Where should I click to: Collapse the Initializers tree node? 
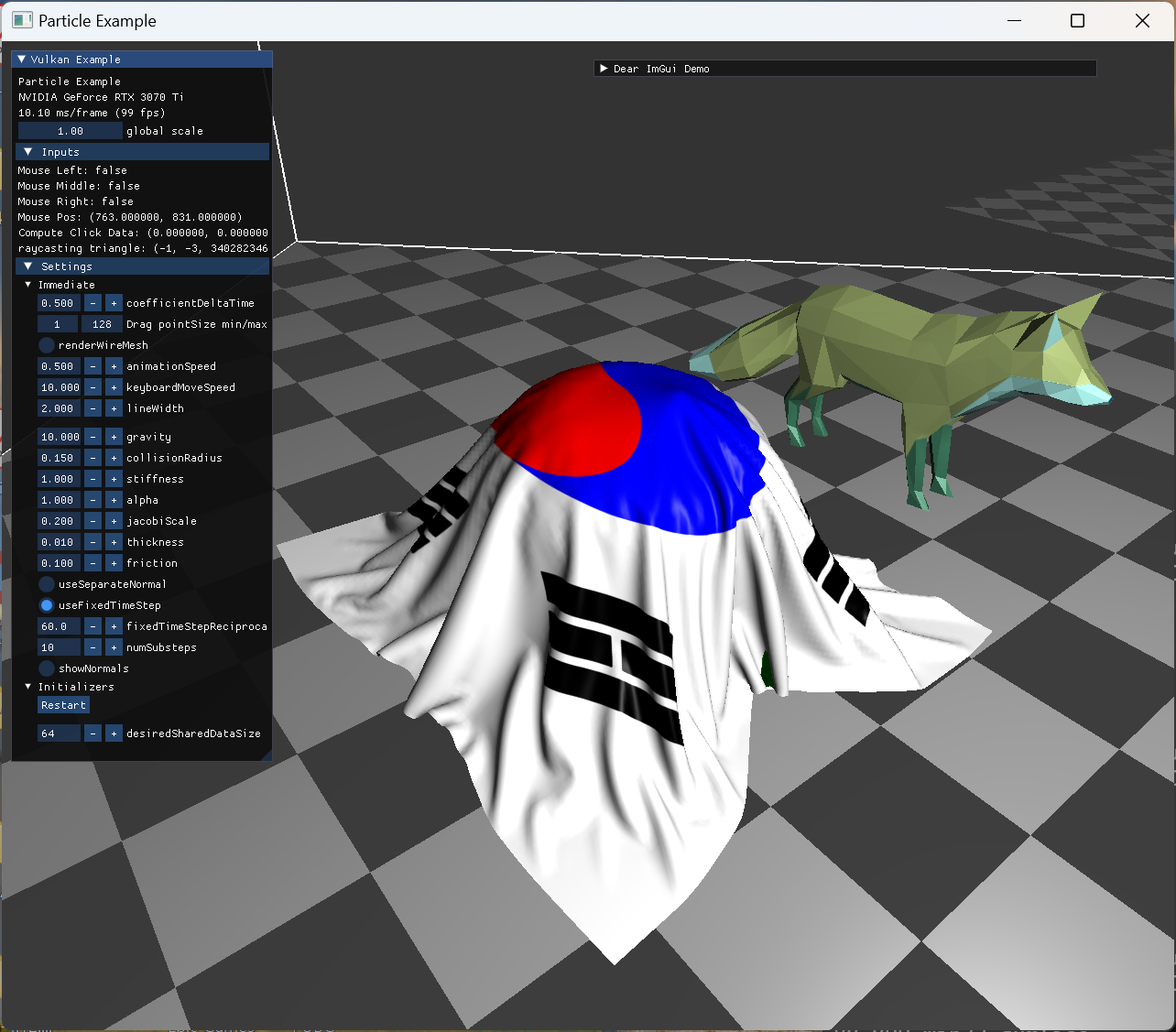pos(28,687)
